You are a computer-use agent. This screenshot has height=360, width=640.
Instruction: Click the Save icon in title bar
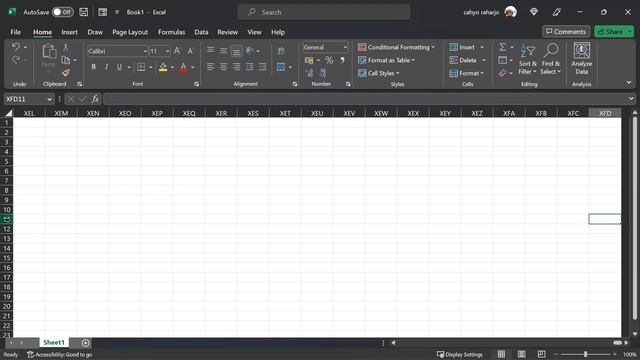(84, 12)
